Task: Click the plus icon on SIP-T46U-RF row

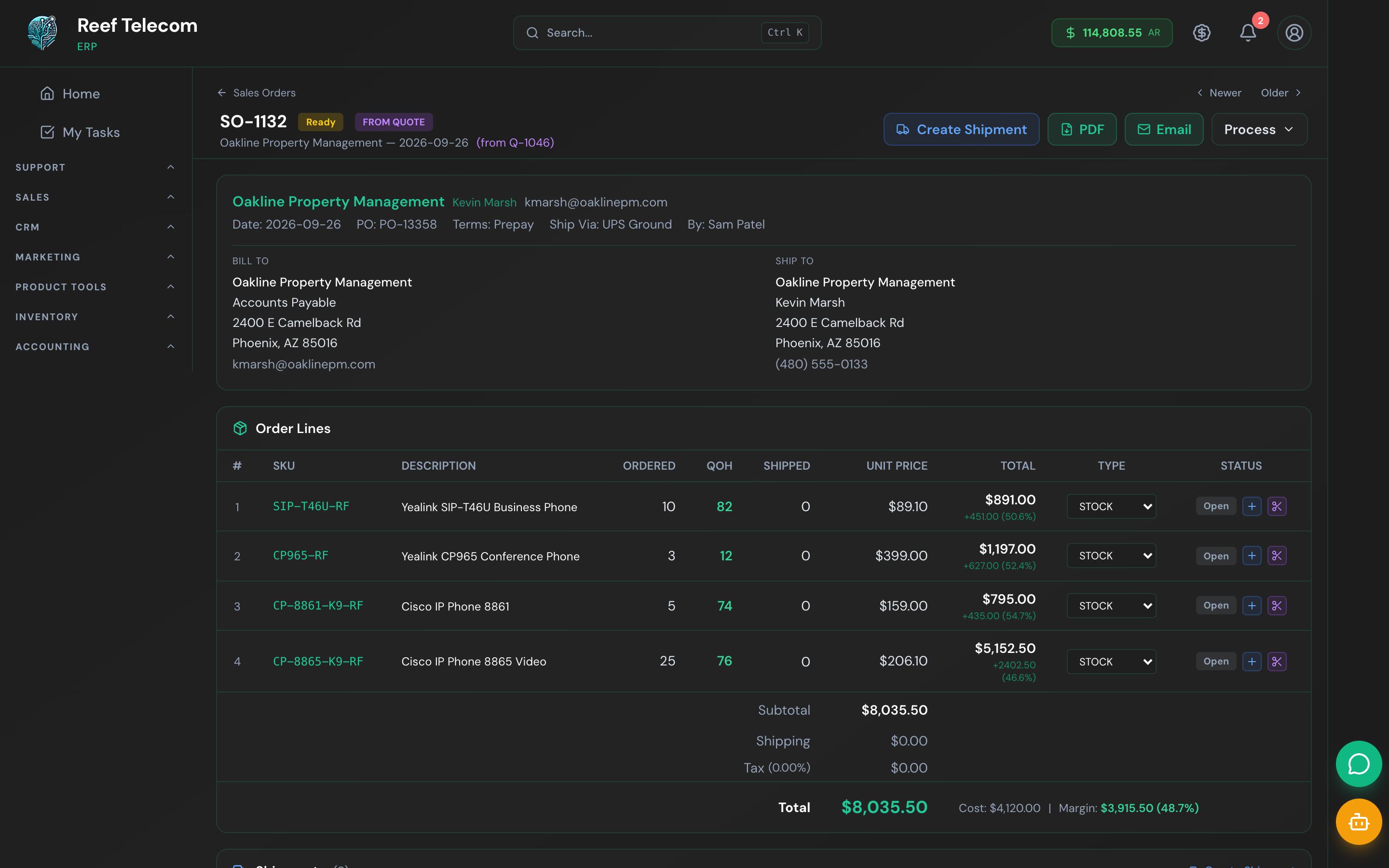Action: [x=1252, y=506]
